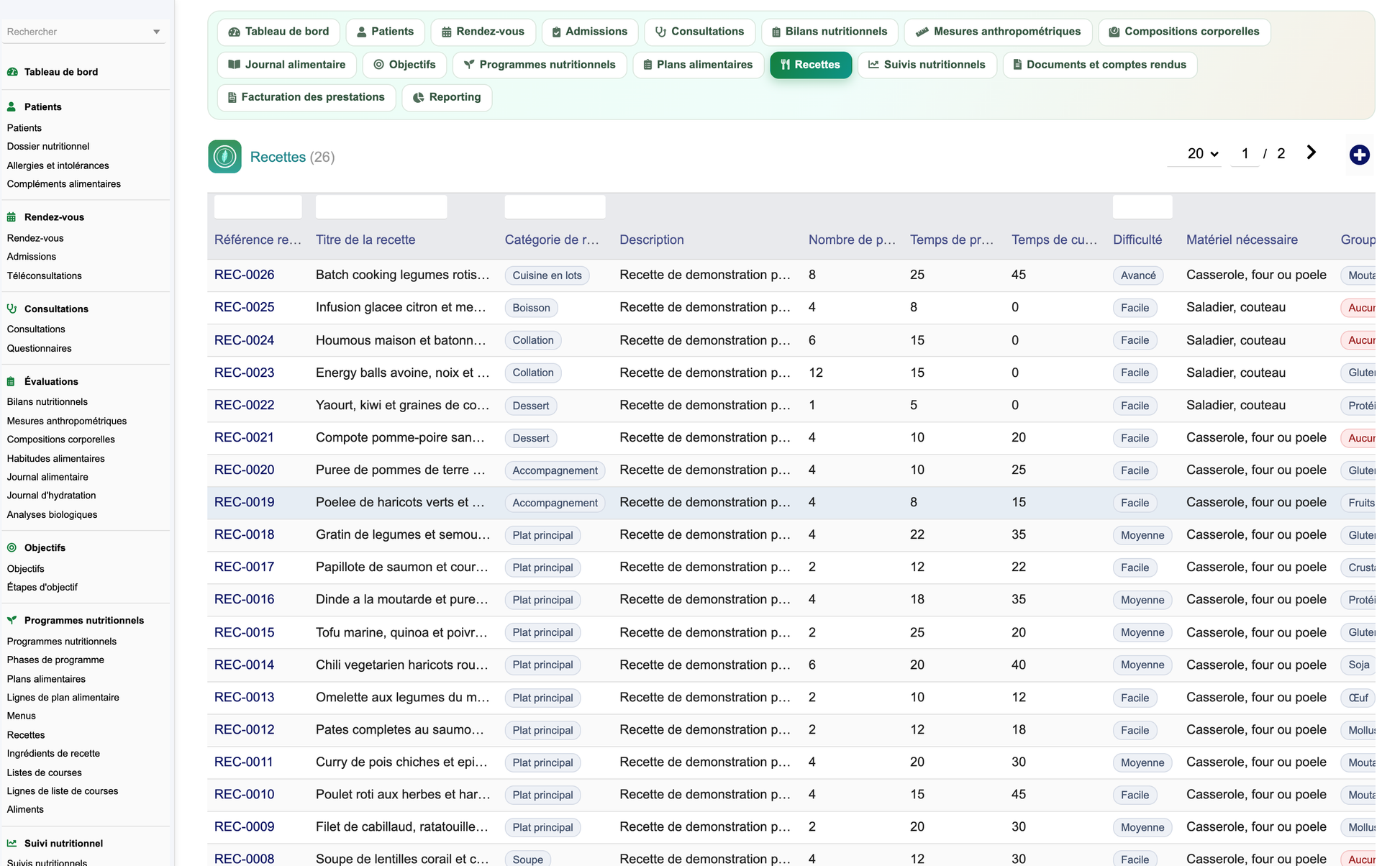Click the Admissions tab clipboard icon
The image size is (1400, 866).
[556, 32]
